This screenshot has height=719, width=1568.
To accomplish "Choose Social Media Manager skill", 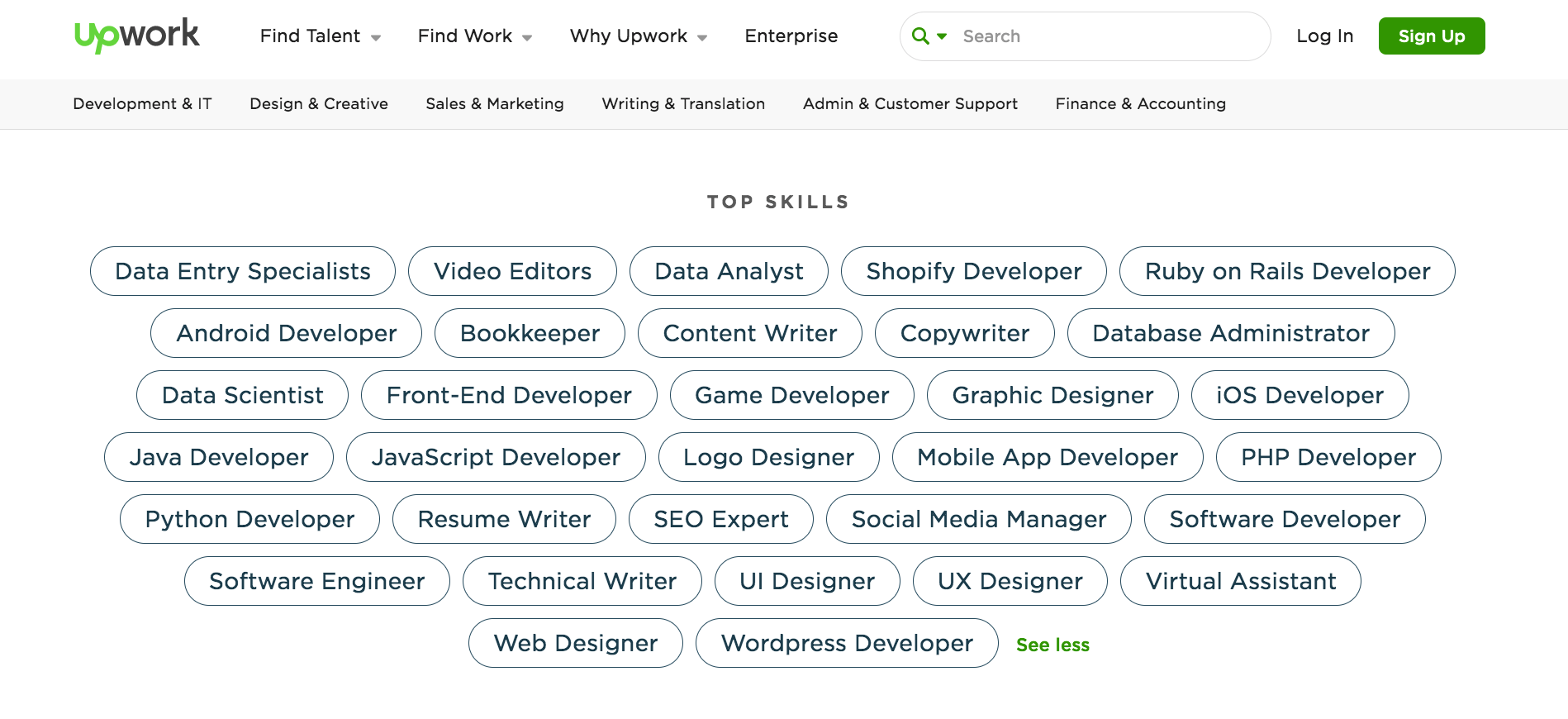I will (979, 519).
